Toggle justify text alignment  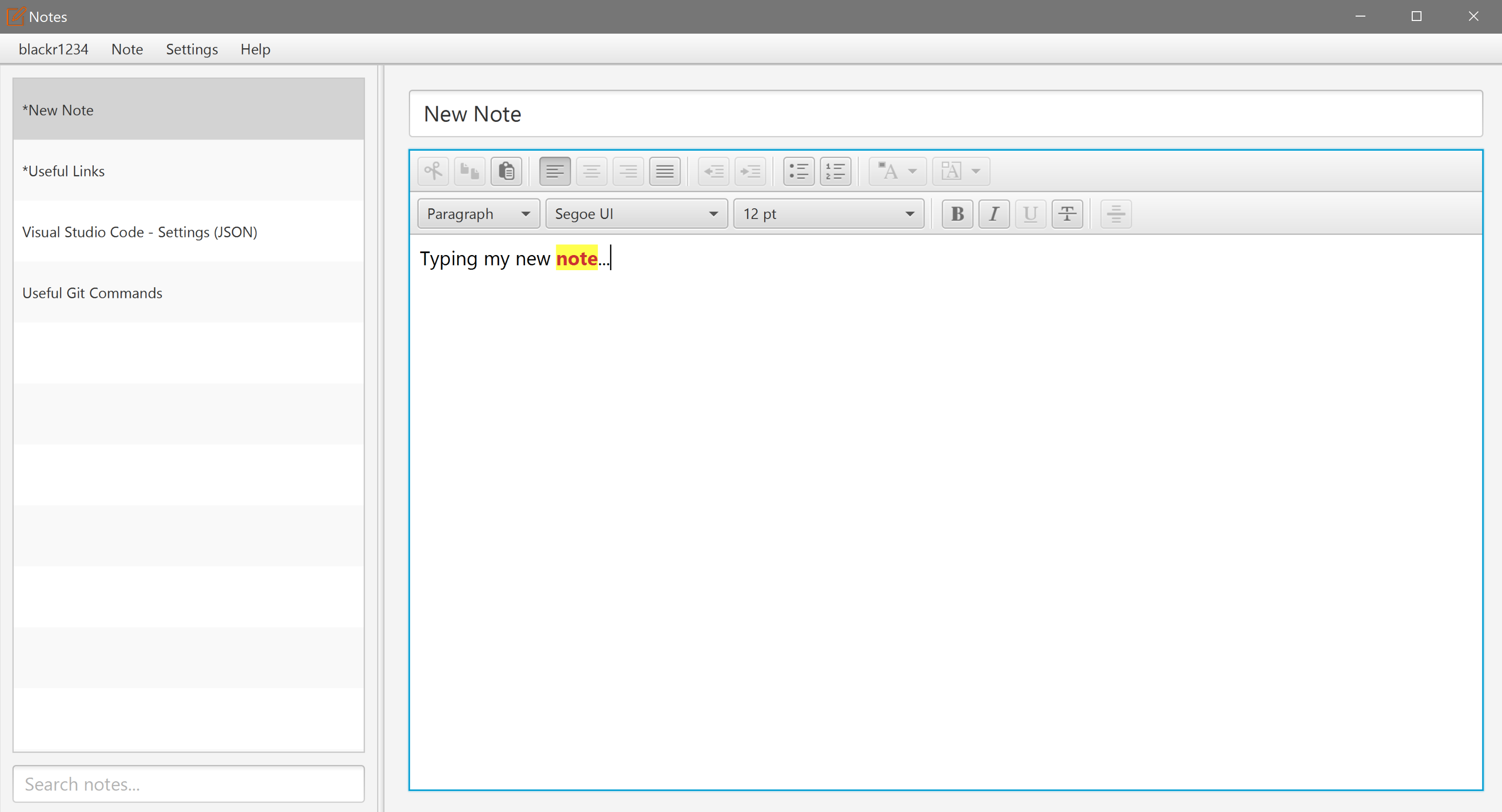tap(665, 171)
